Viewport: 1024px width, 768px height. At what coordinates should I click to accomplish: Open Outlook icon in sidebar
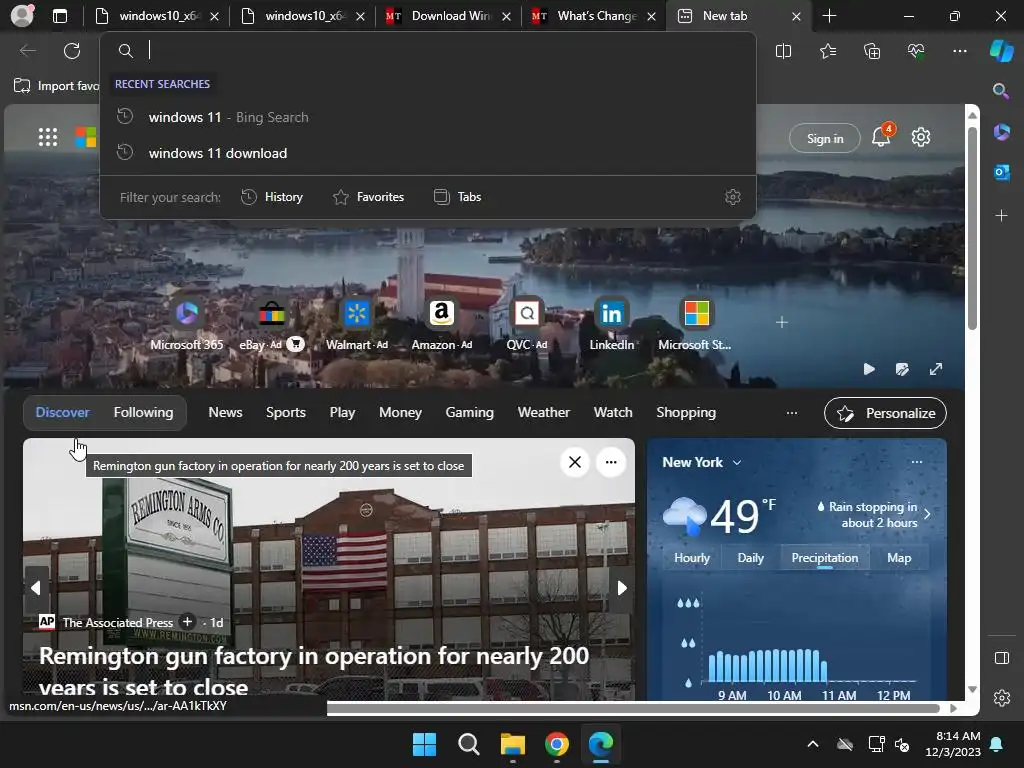coord(1001,172)
